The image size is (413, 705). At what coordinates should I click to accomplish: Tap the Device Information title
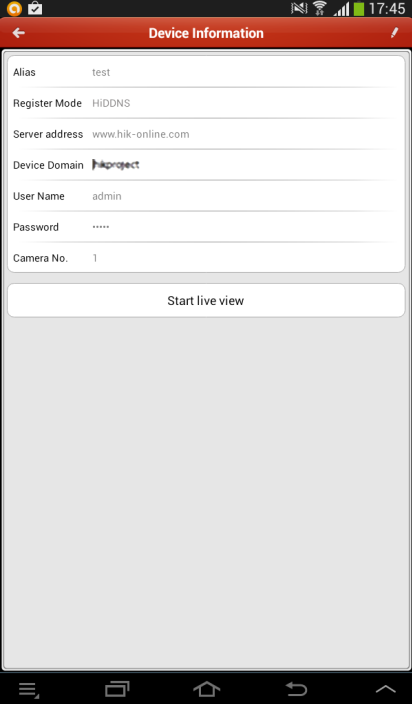[206, 33]
